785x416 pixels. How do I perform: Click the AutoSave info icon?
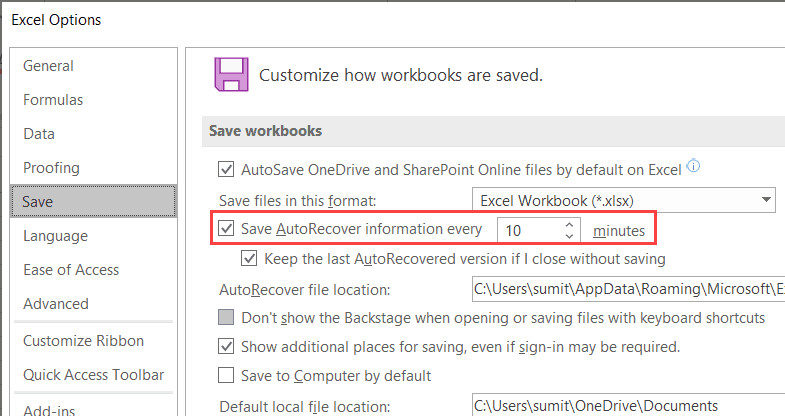[x=693, y=166]
